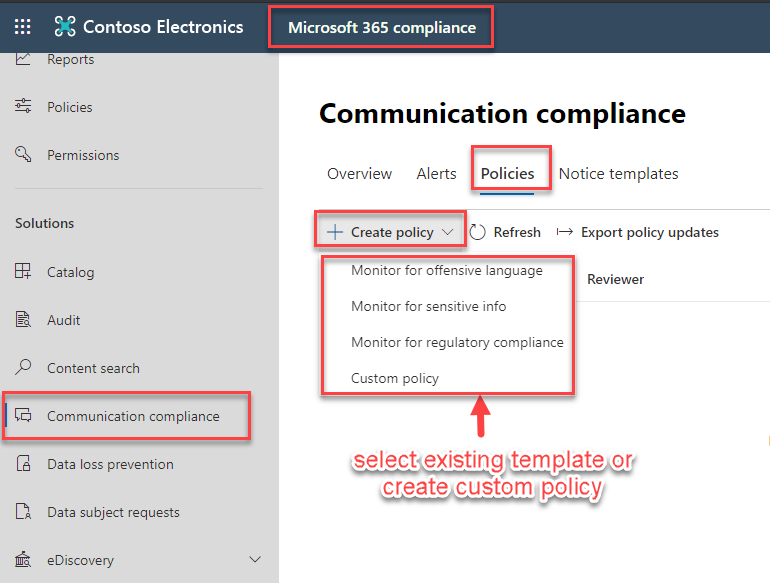
Task: Click the Policies sliders icon in sidebar
Action: tap(23, 107)
